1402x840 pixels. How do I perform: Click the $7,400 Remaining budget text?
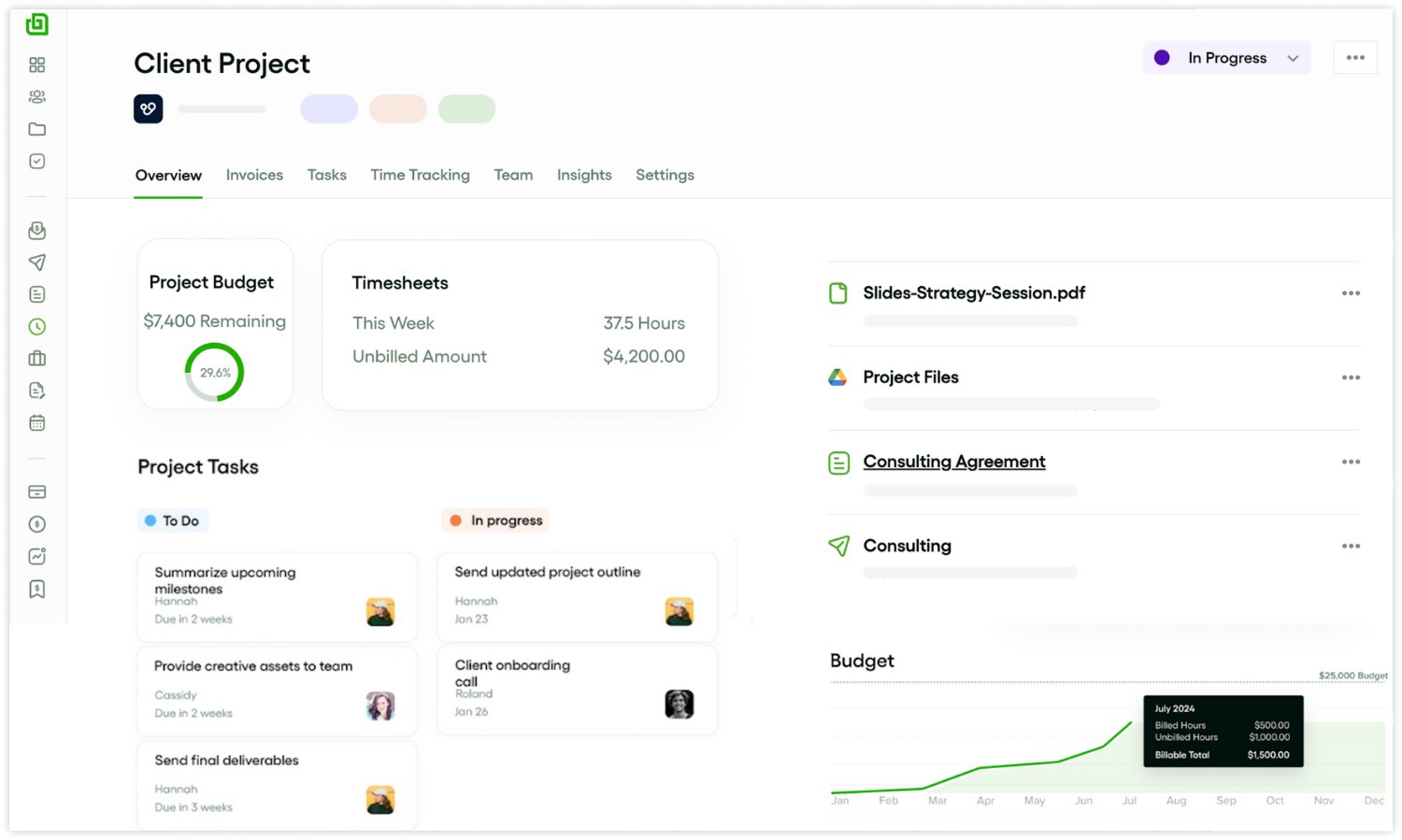pos(215,321)
